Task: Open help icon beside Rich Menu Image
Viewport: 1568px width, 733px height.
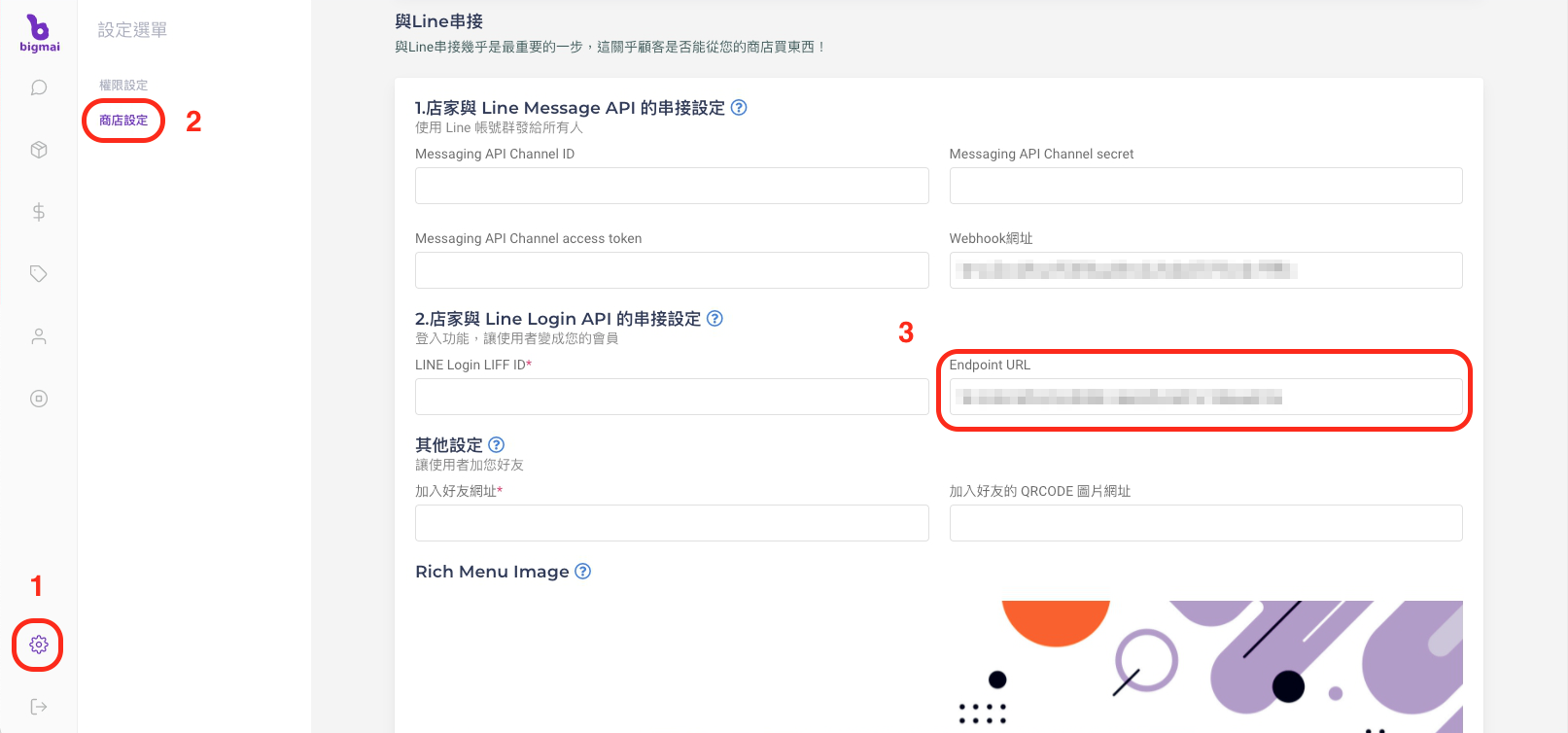Action: [x=582, y=572]
